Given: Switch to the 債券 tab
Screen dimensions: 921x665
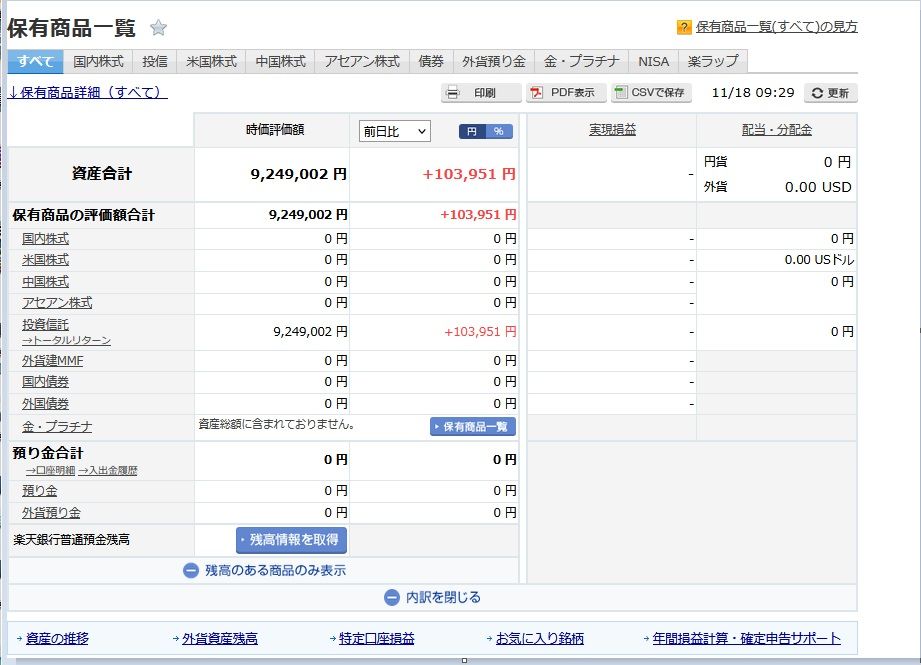Looking at the screenshot, I should click(x=431, y=61).
